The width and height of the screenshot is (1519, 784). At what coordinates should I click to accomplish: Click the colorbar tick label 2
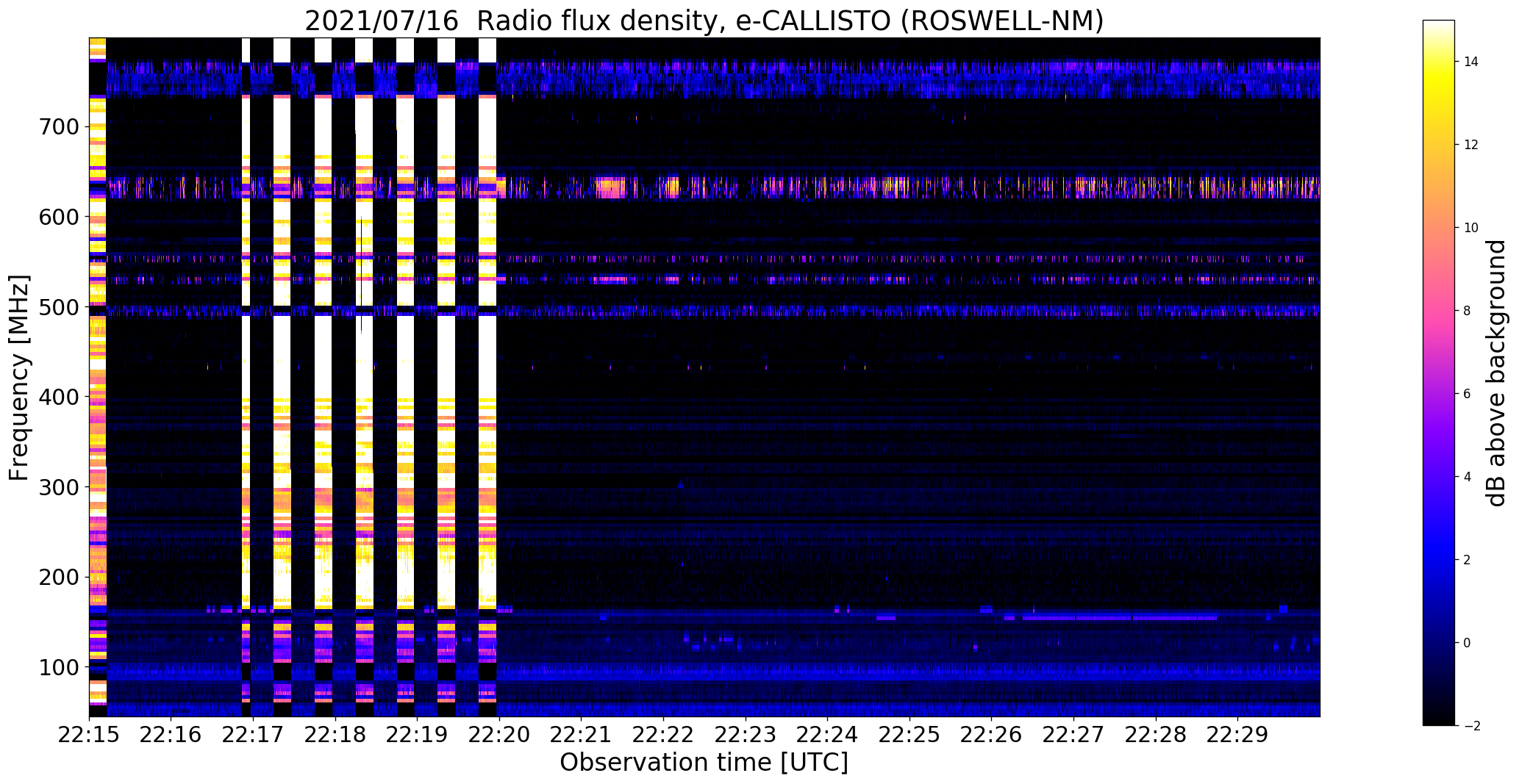pyautogui.click(x=1467, y=560)
